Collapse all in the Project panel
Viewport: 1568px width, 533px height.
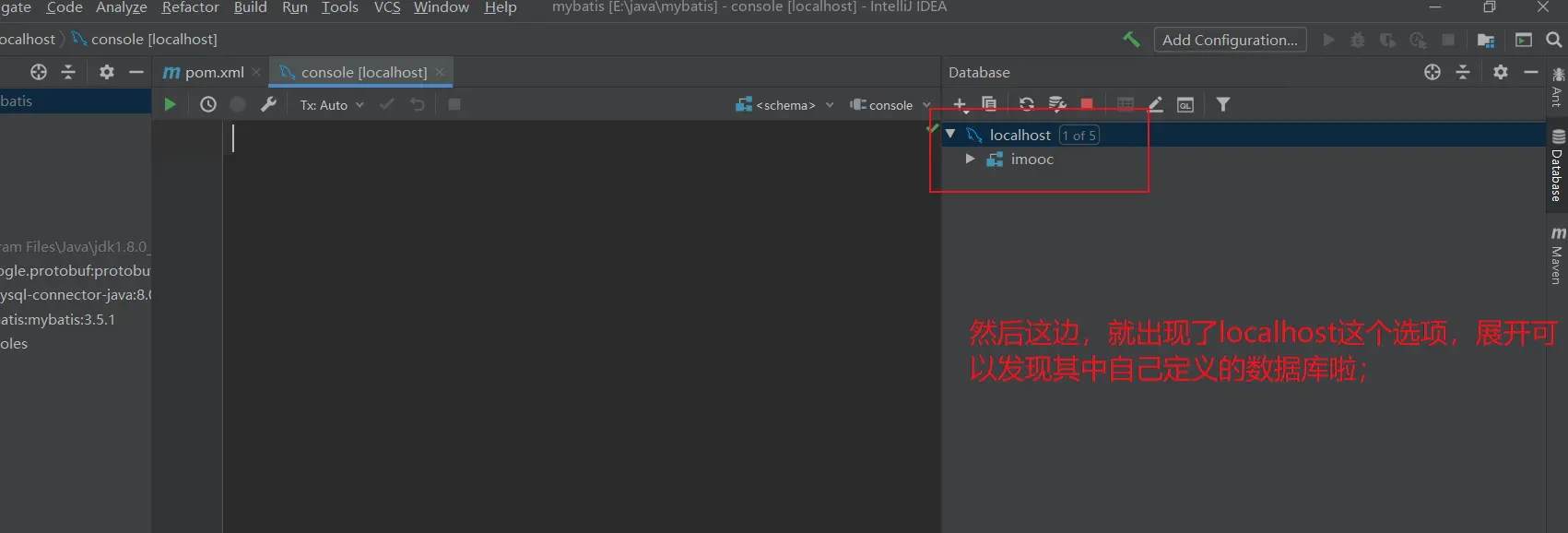68,72
